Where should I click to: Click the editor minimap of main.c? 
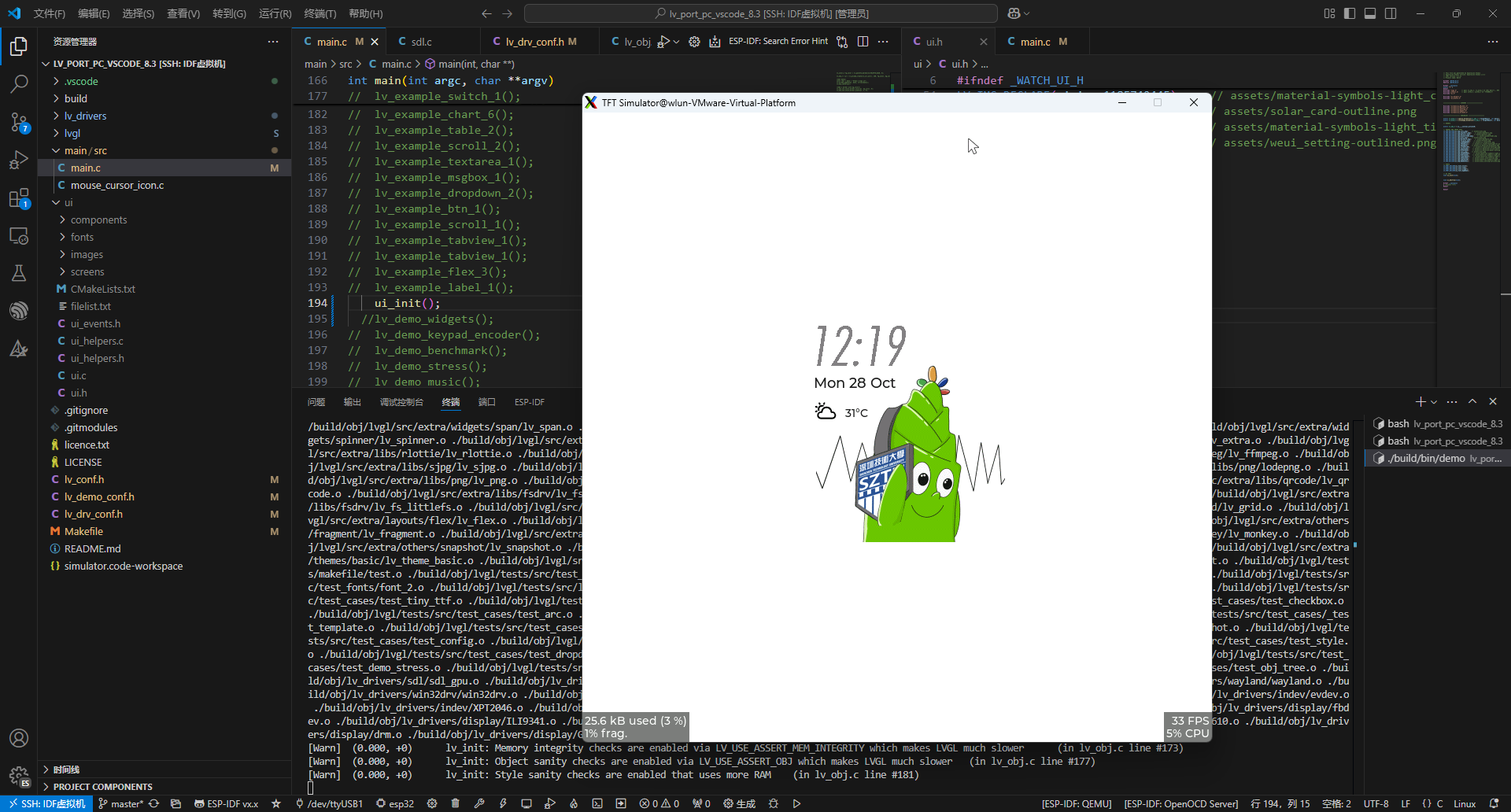(863, 83)
